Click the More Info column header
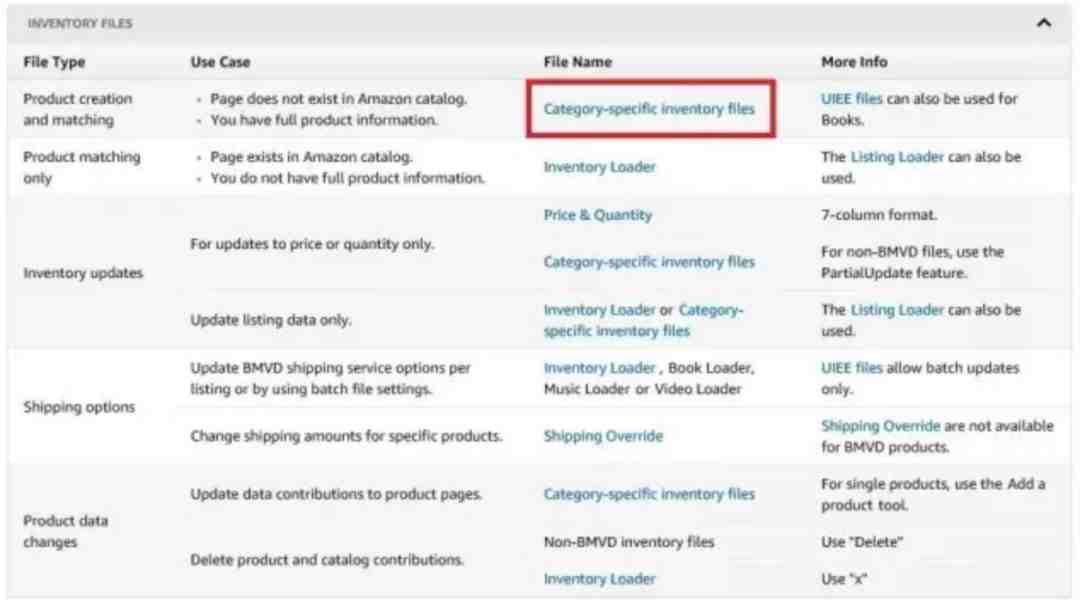This screenshot has width=1080, height=605. point(853,62)
